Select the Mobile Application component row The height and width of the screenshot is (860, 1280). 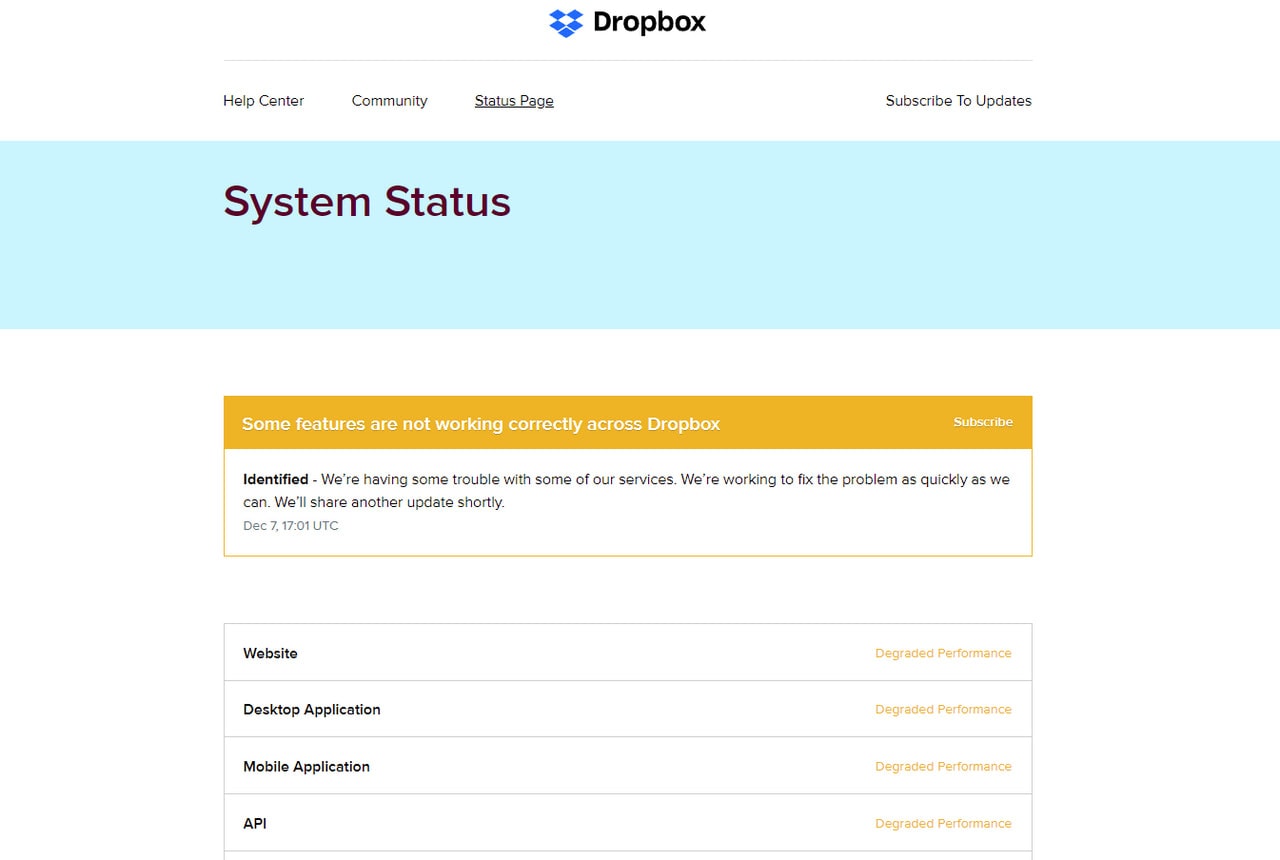tap(628, 767)
